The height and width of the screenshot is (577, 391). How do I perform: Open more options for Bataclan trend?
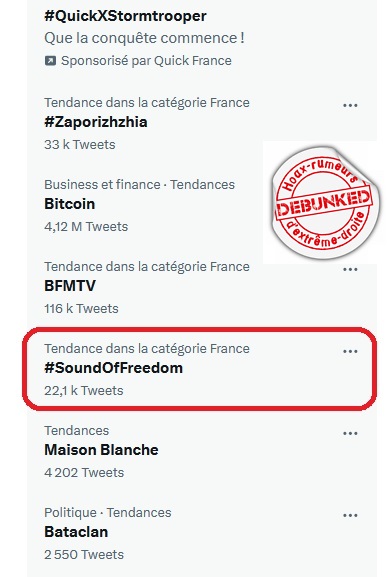pyautogui.click(x=350, y=516)
